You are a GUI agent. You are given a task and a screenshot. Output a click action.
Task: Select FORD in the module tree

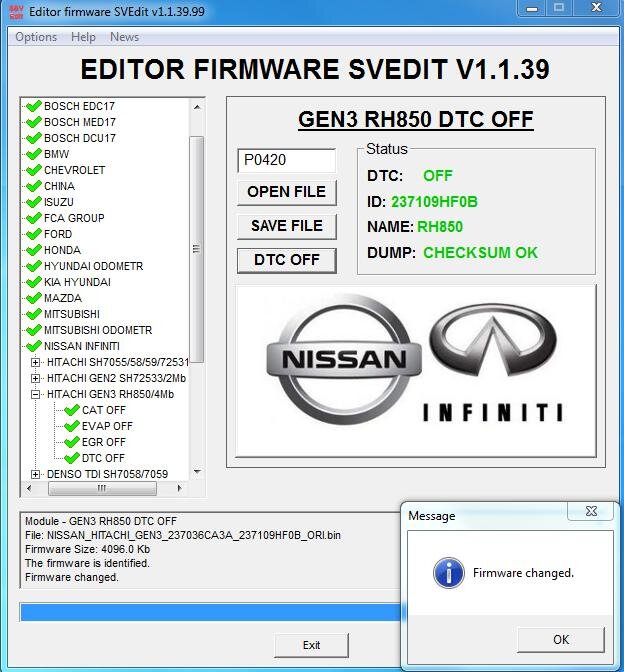click(58, 234)
